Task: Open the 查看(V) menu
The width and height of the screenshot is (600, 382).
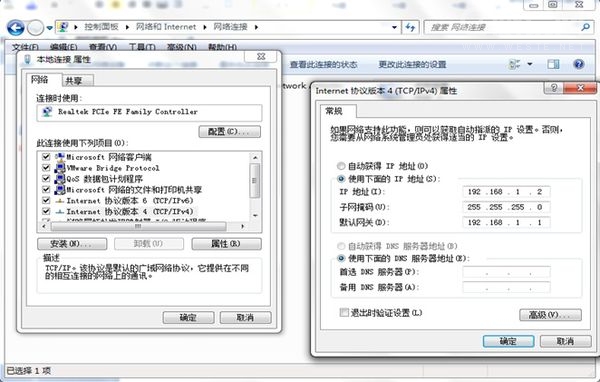Action: 103,47
